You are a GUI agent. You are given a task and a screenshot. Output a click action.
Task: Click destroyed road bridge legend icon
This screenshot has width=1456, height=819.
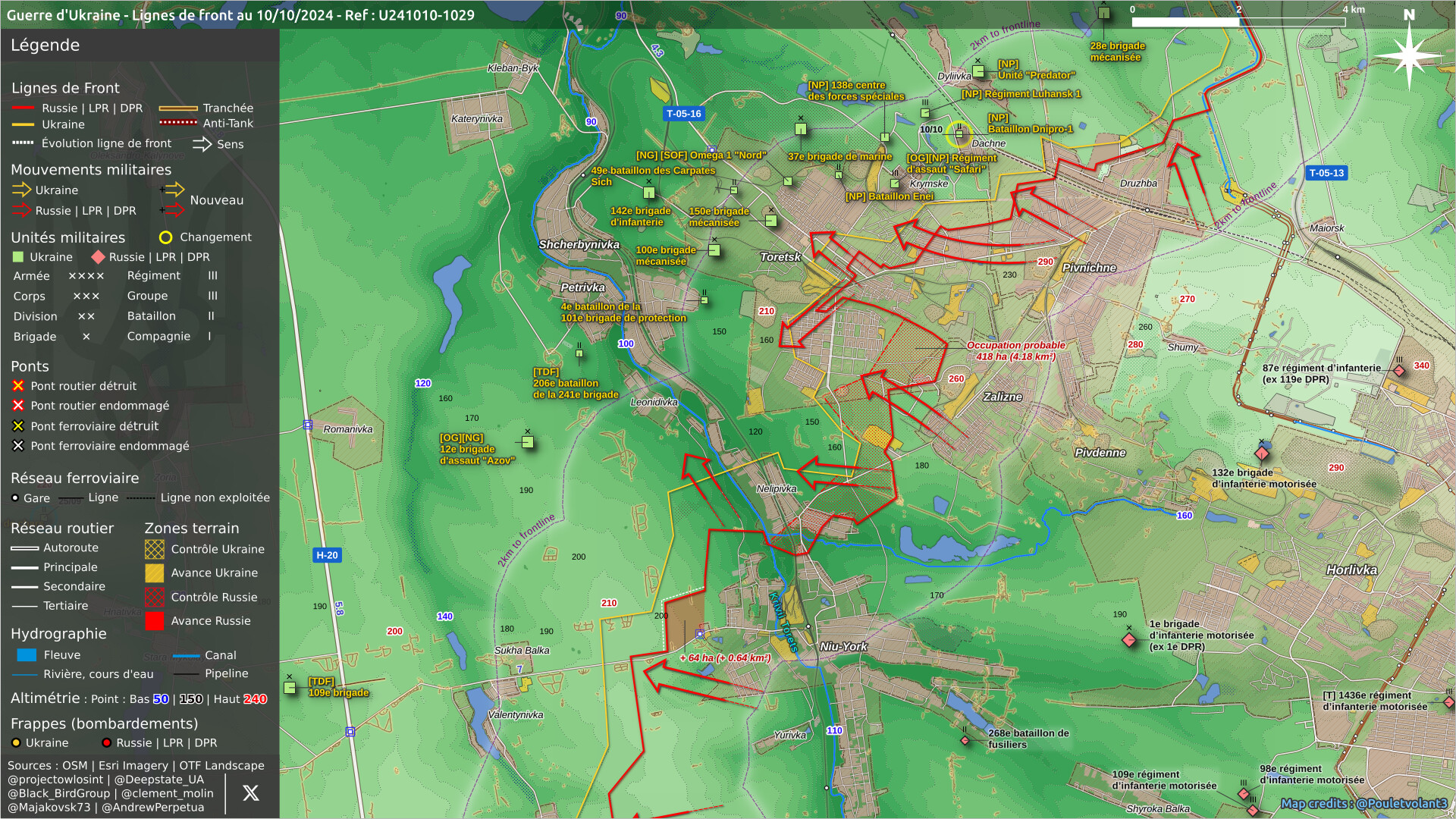[18, 386]
